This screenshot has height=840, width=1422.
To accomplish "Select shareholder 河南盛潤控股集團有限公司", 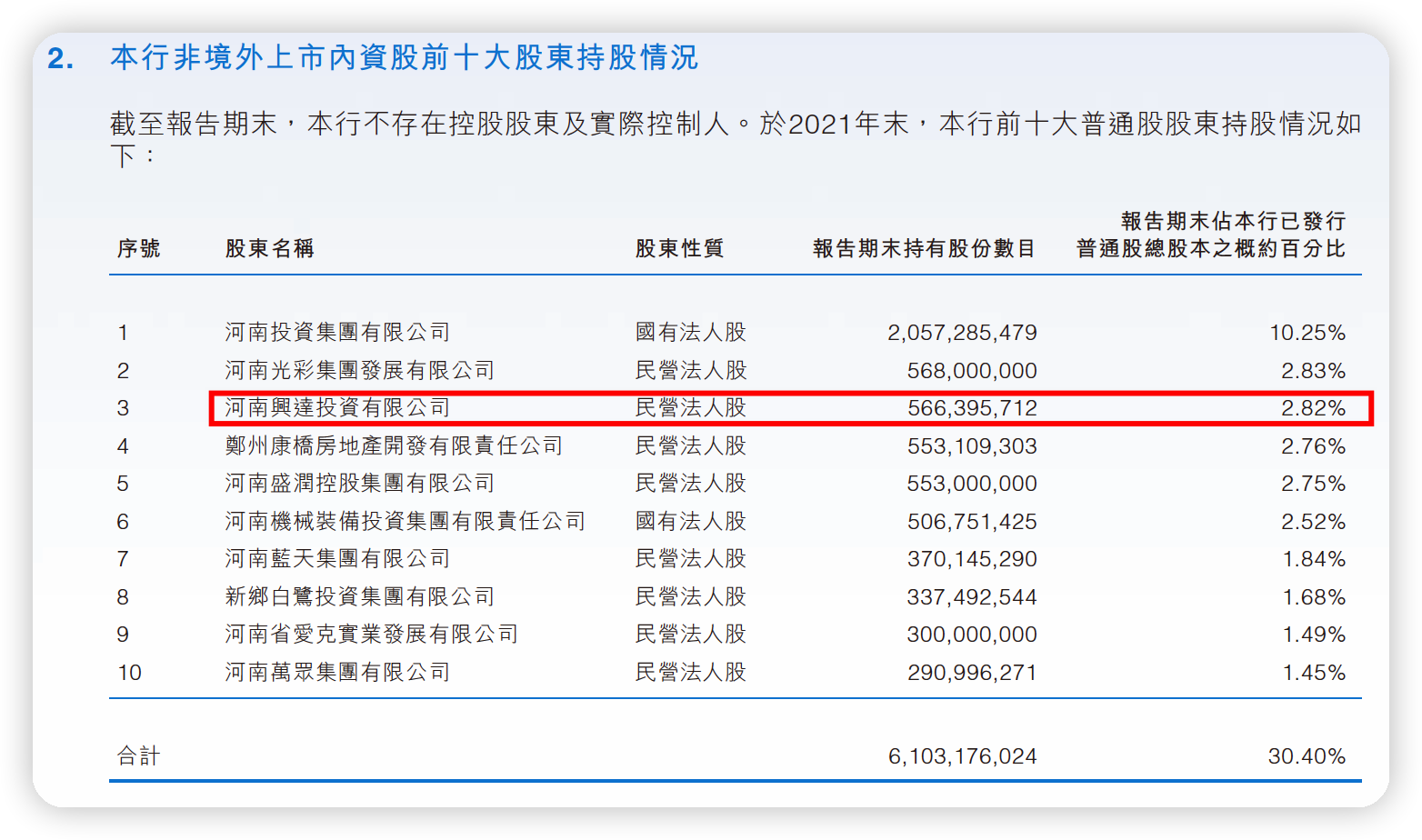I will tap(360, 483).
